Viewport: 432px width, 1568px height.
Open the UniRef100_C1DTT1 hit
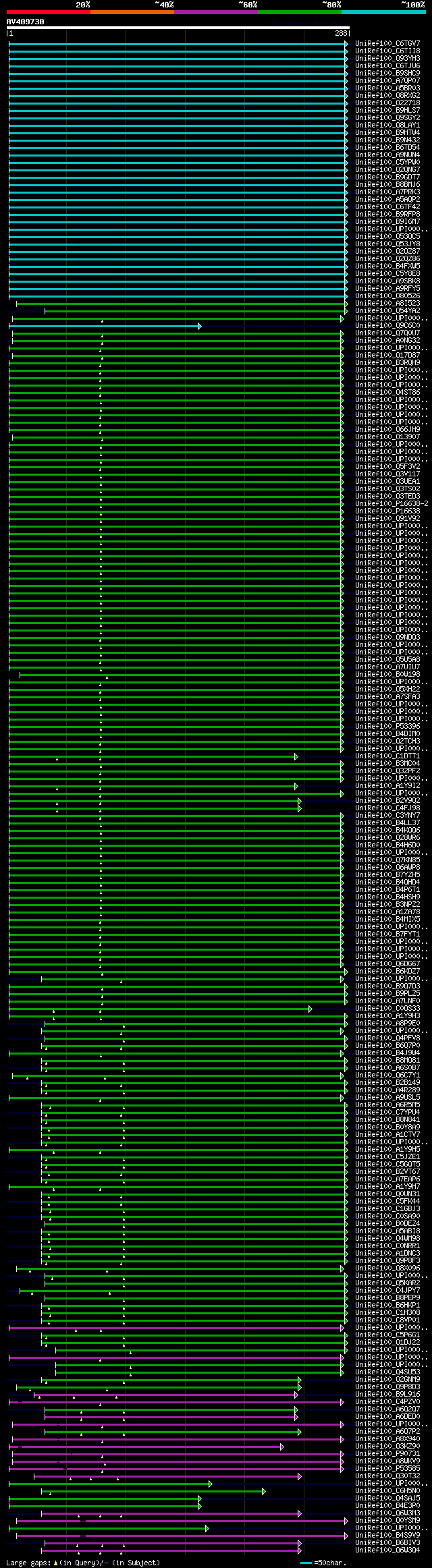(387, 756)
